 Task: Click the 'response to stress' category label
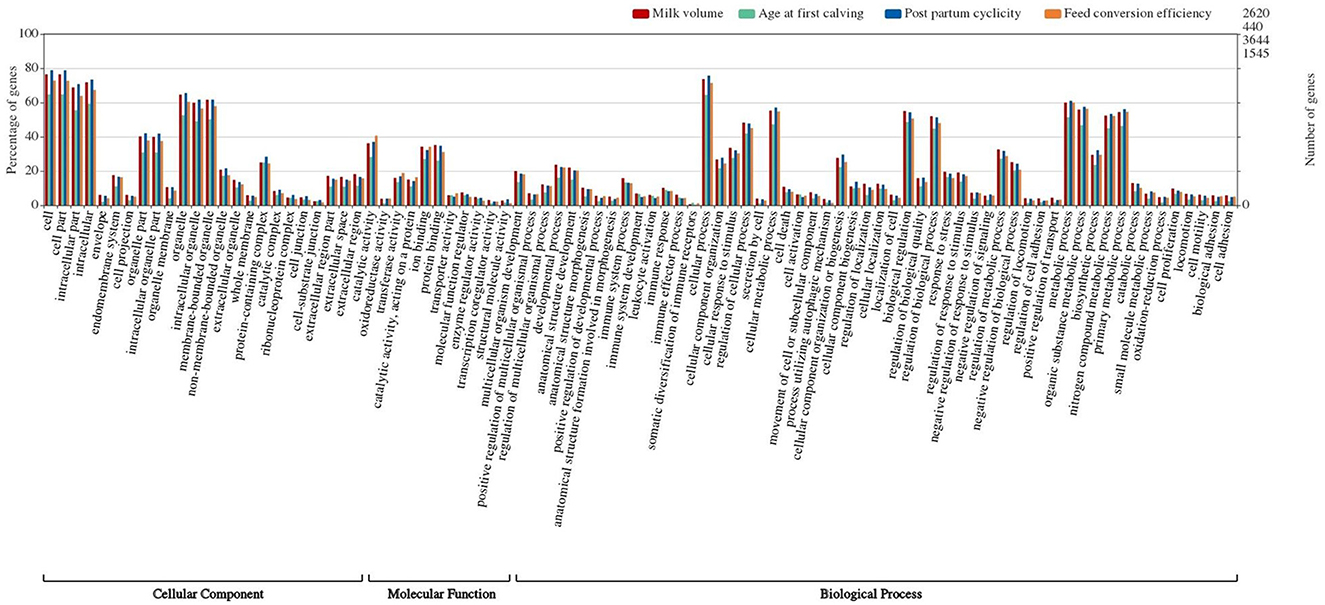pos(942,258)
